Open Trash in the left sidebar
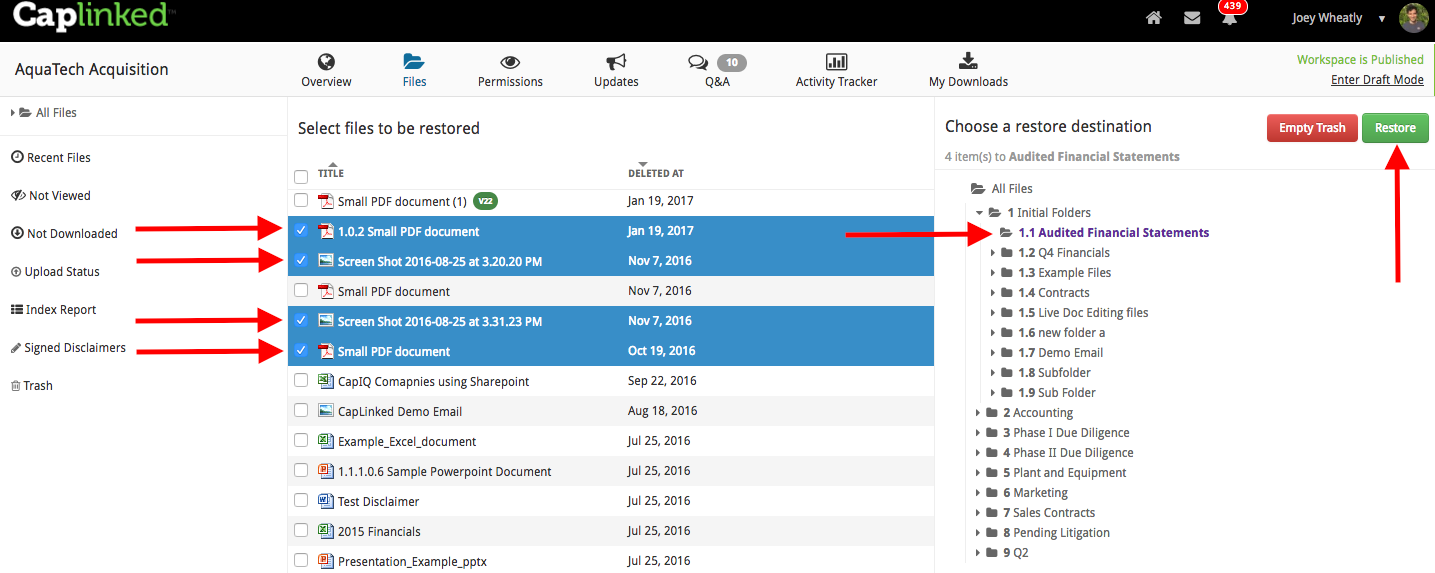 click(x=31, y=386)
